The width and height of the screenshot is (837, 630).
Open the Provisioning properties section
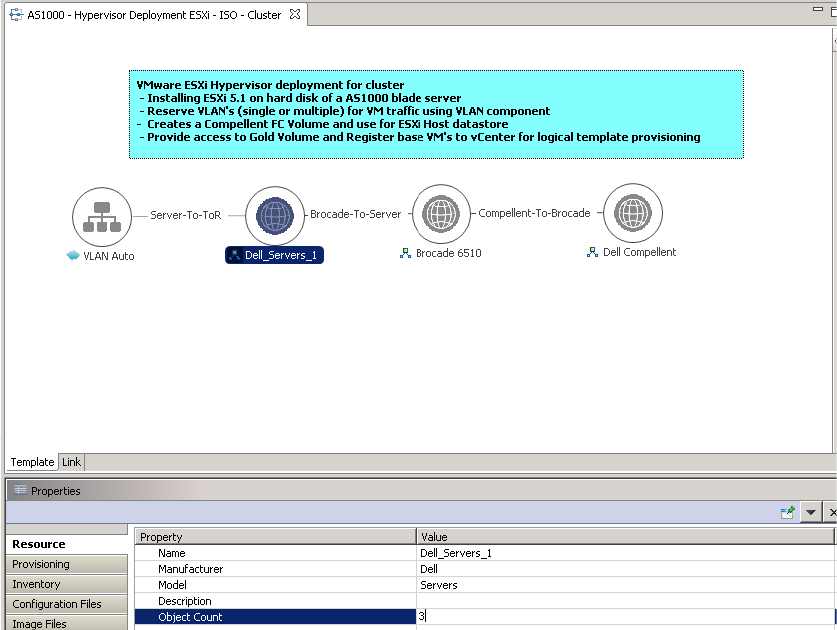coord(41,564)
